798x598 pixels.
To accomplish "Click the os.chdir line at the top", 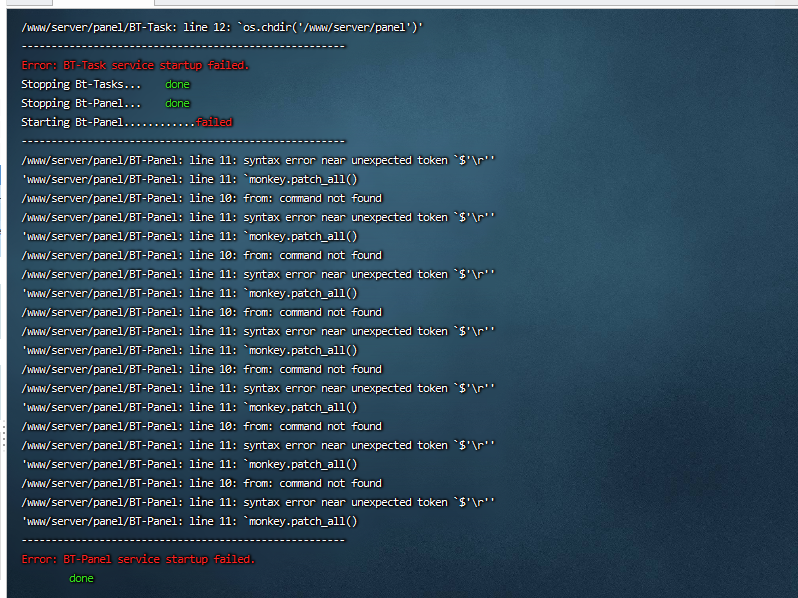I will (222, 27).
